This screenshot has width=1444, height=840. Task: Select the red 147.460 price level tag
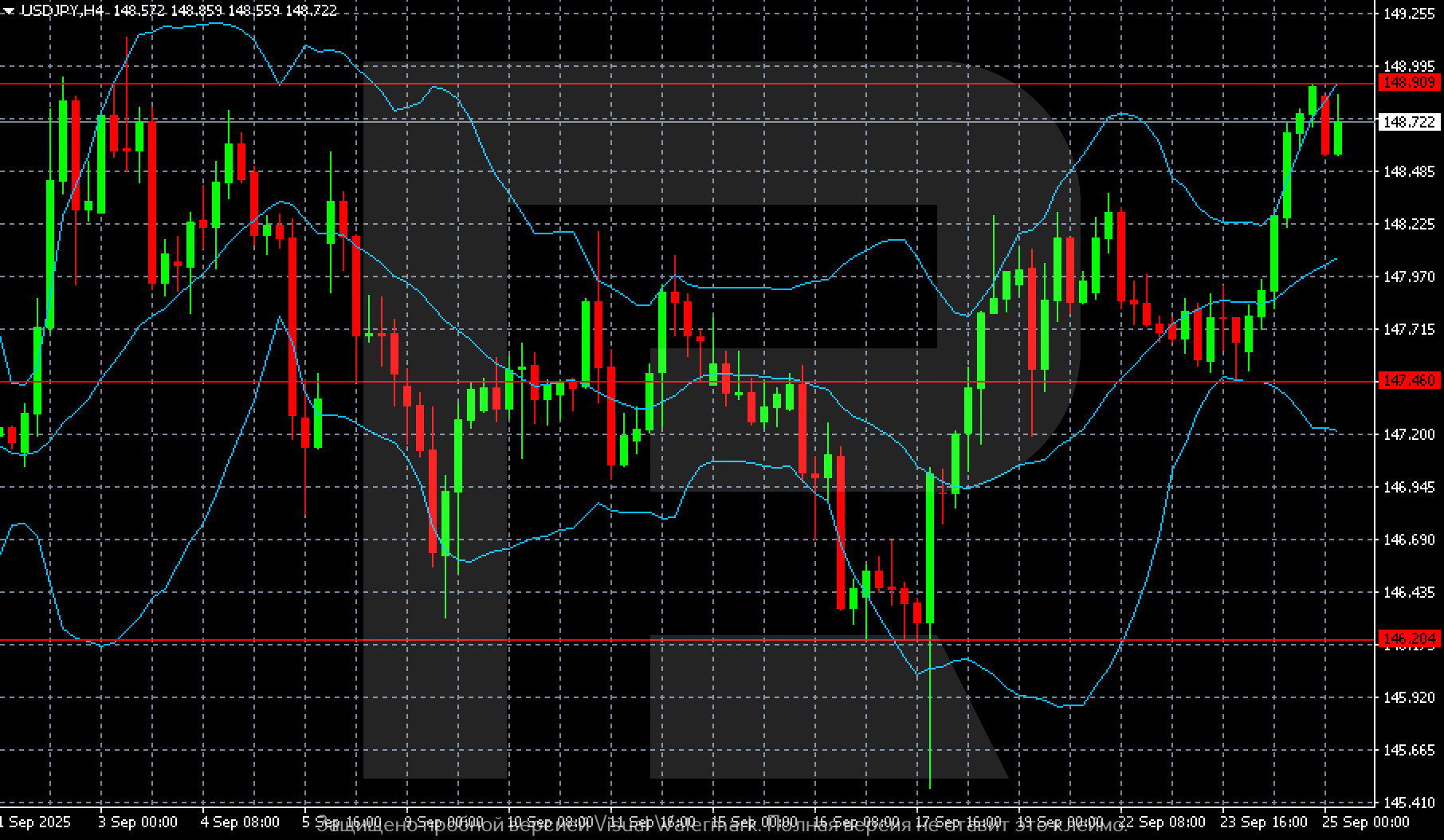click(1409, 381)
